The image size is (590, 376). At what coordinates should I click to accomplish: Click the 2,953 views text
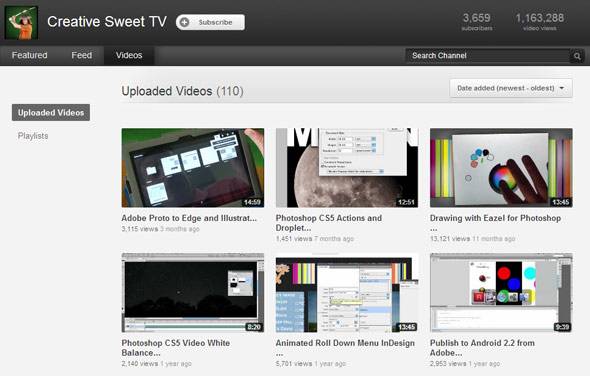[x=448, y=364]
